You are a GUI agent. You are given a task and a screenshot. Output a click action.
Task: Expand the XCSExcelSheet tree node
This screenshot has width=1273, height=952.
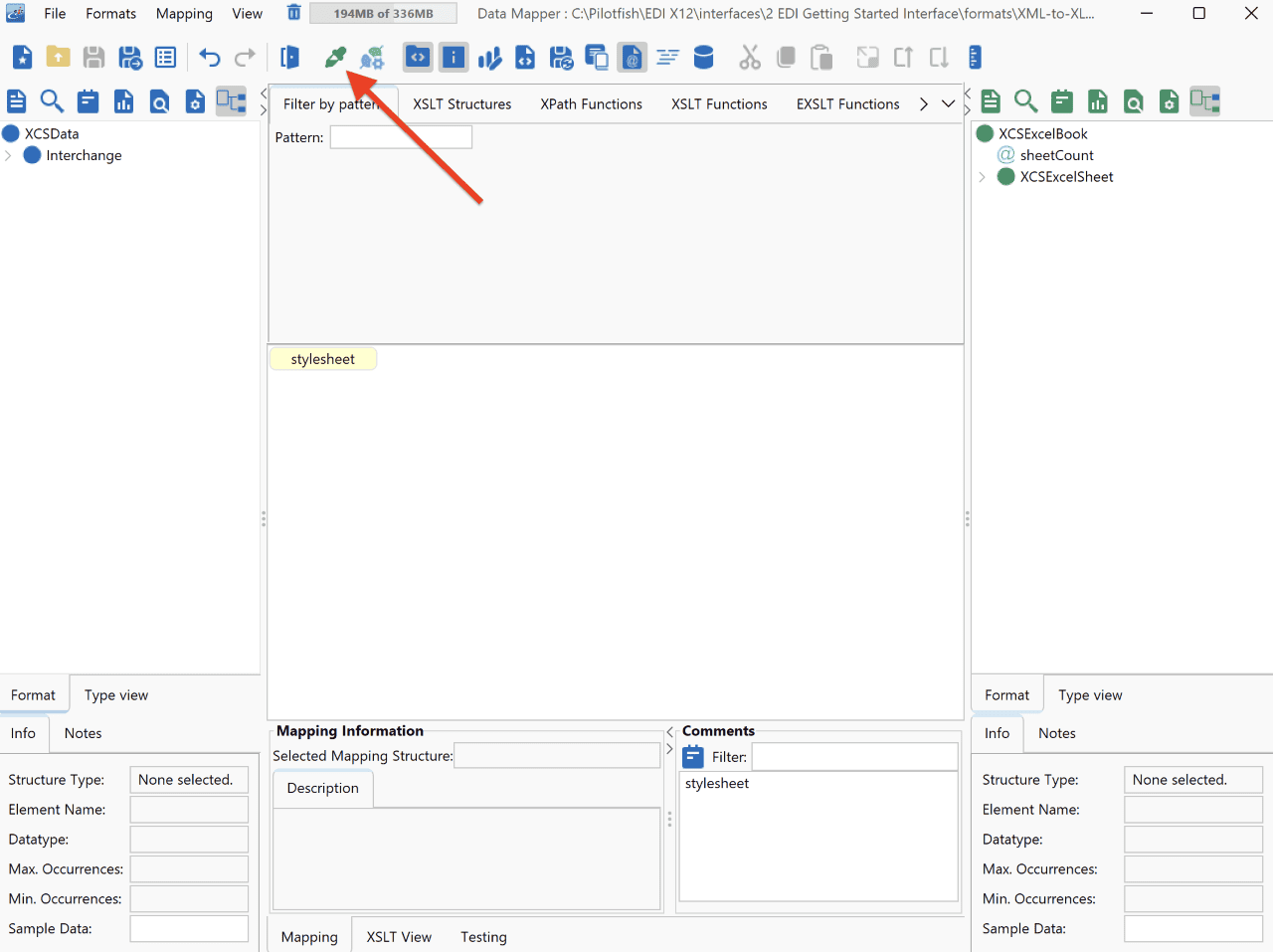click(x=983, y=177)
